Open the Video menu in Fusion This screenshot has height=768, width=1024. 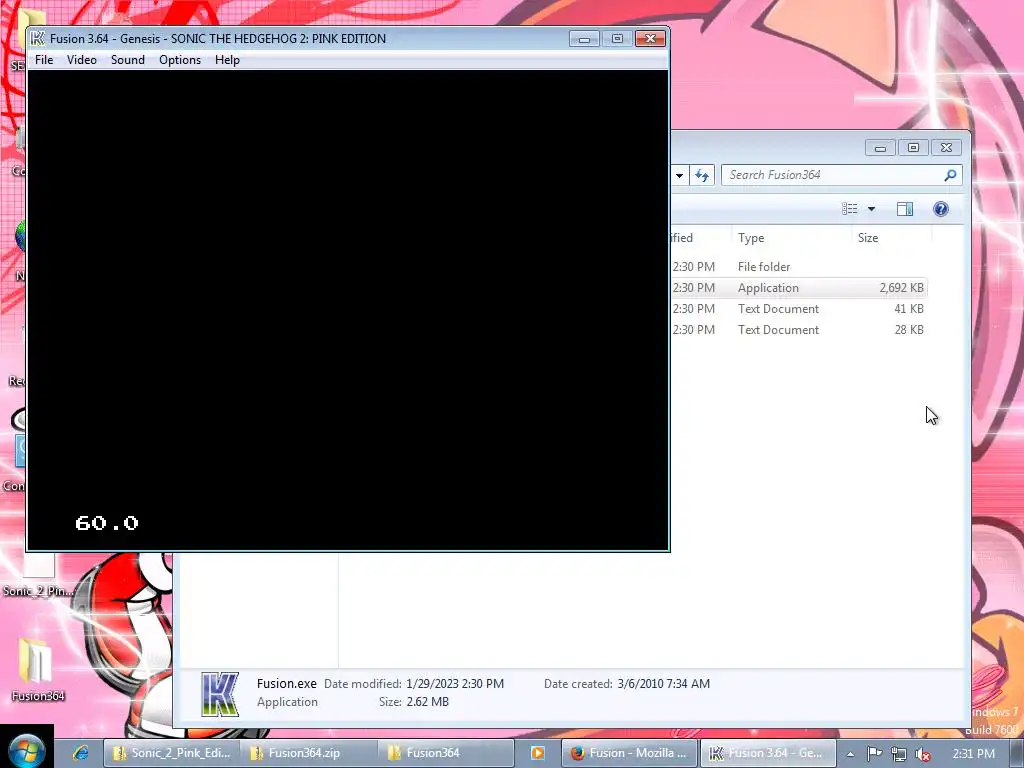82,59
